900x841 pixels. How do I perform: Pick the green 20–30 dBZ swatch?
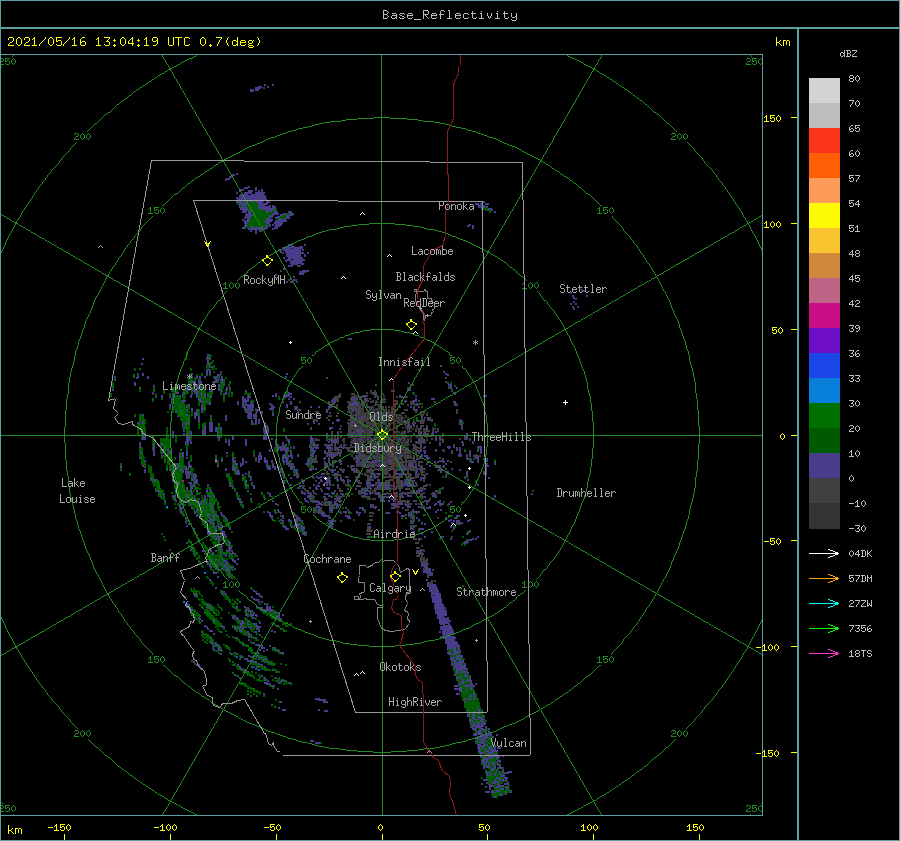tap(824, 416)
